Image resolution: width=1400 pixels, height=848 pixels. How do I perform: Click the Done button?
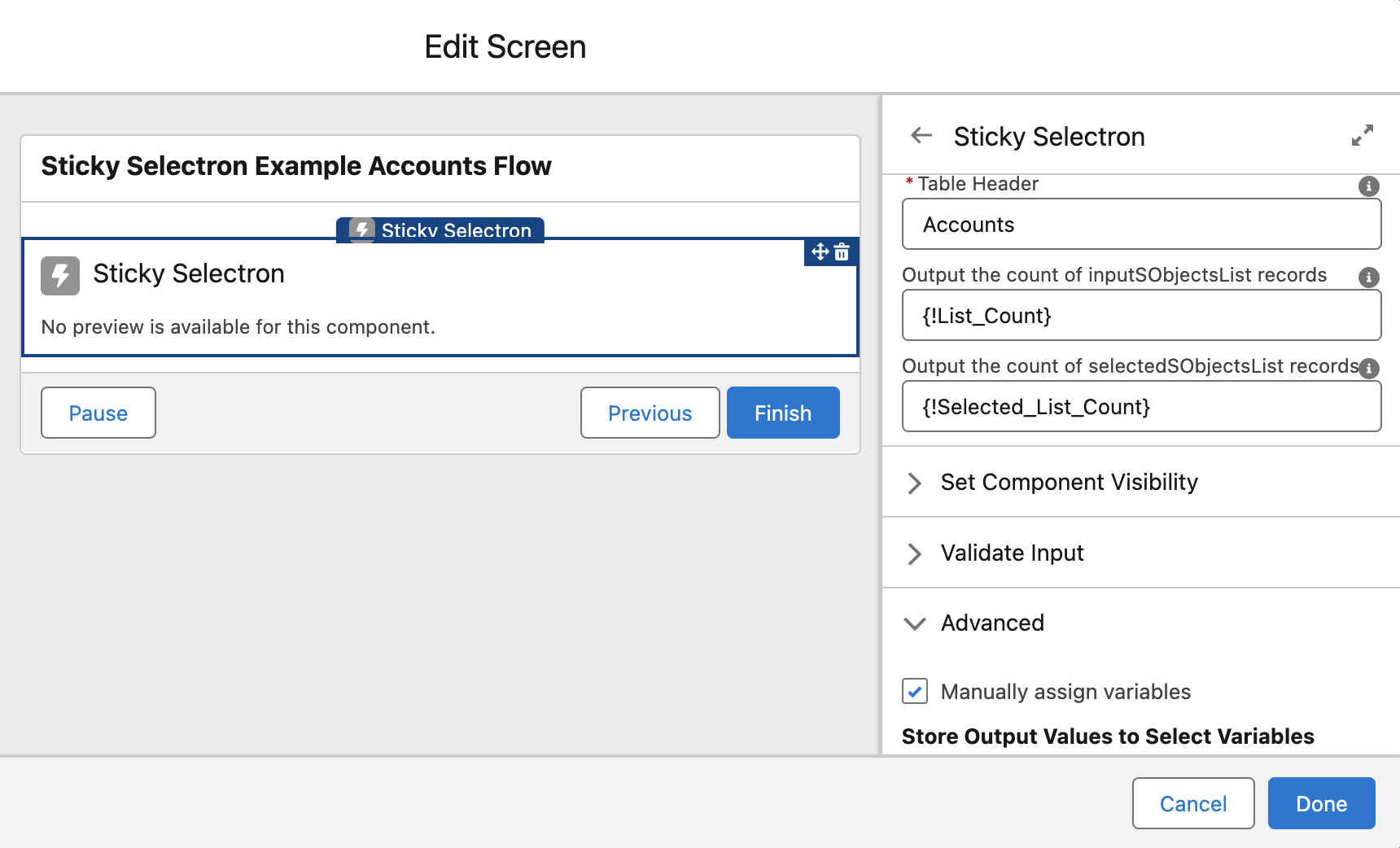1322,803
